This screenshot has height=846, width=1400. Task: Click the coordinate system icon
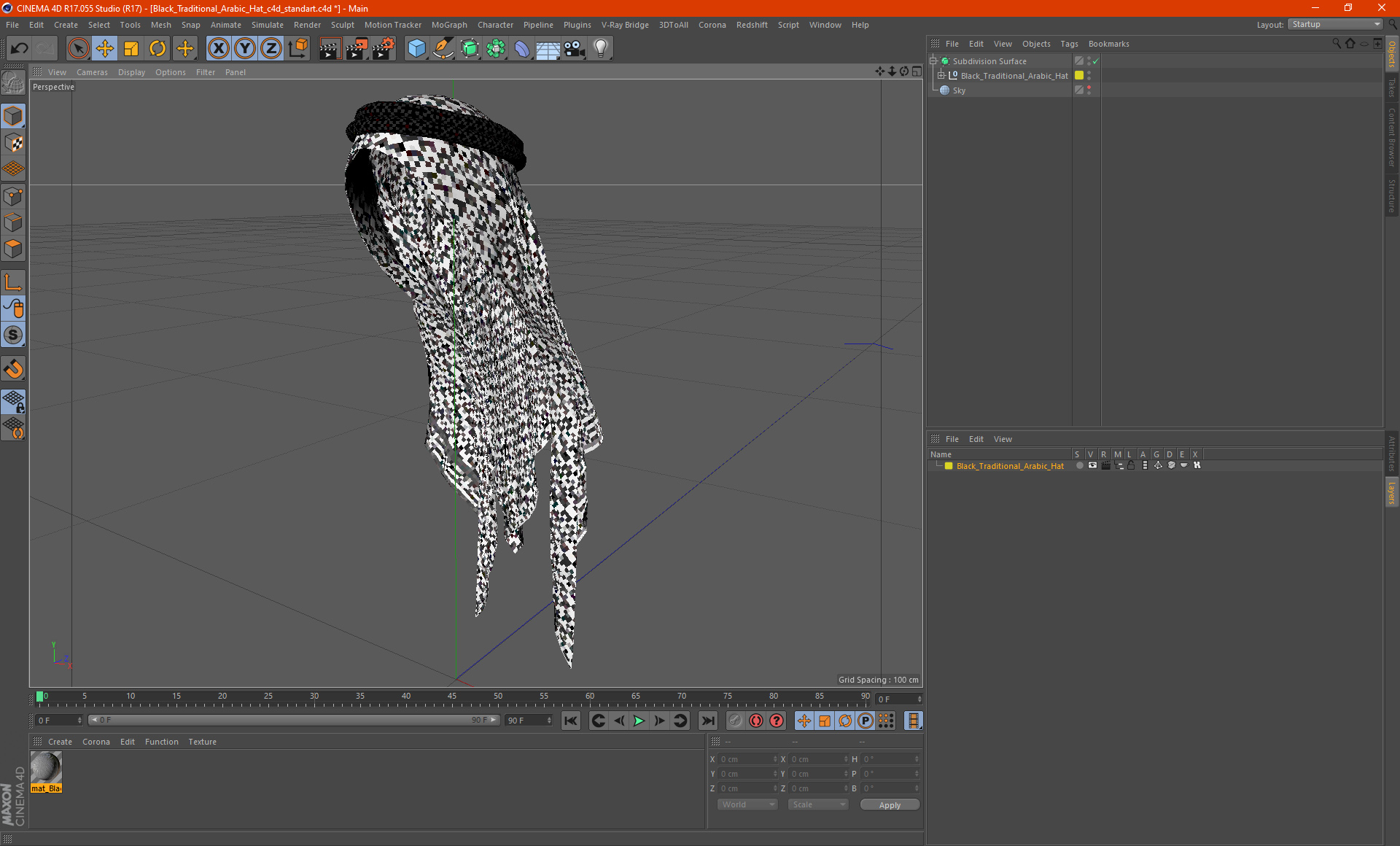(x=297, y=49)
